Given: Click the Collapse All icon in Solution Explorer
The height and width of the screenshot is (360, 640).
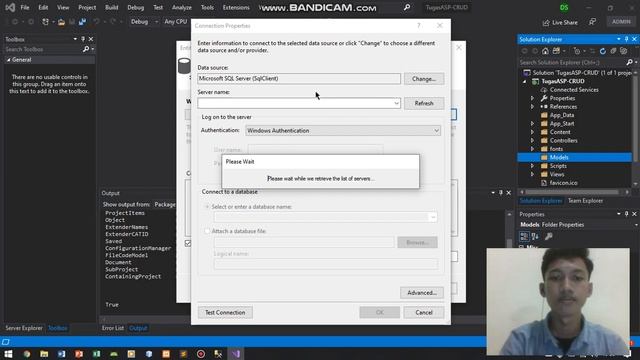Looking at the screenshot, I should coord(613,51).
